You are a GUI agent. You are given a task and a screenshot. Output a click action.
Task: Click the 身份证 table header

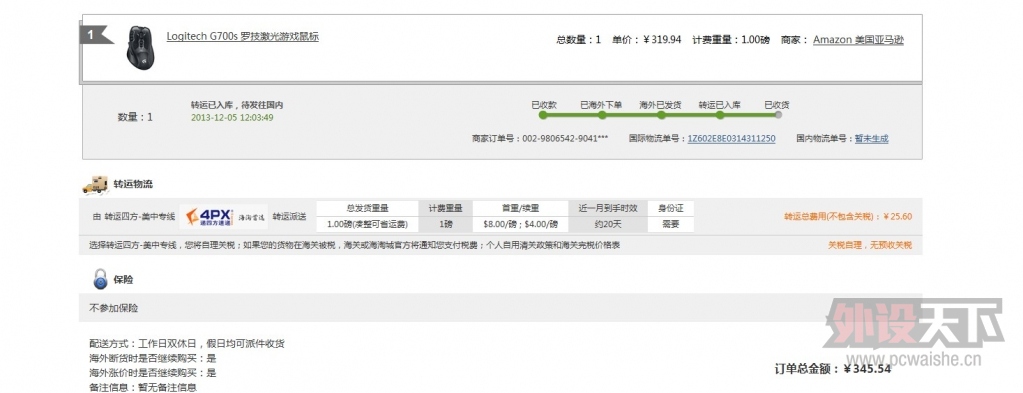pos(671,208)
